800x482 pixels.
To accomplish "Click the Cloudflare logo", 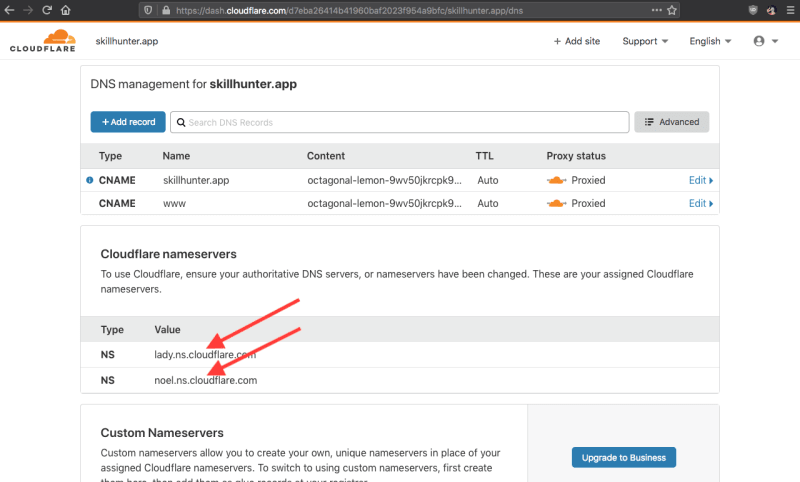I will click(x=43, y=41).
